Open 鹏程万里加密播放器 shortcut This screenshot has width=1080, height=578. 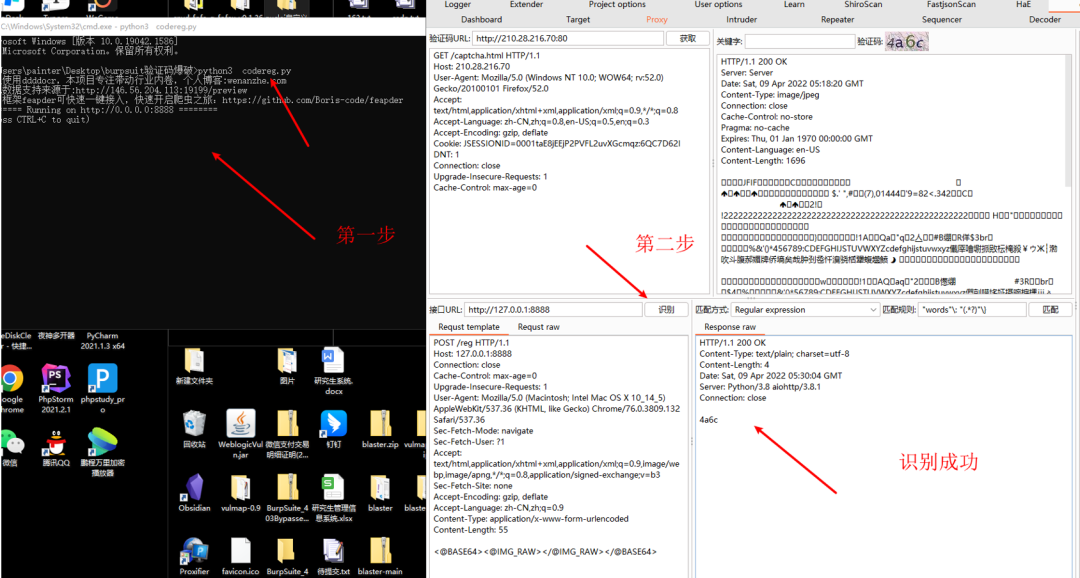102,443
